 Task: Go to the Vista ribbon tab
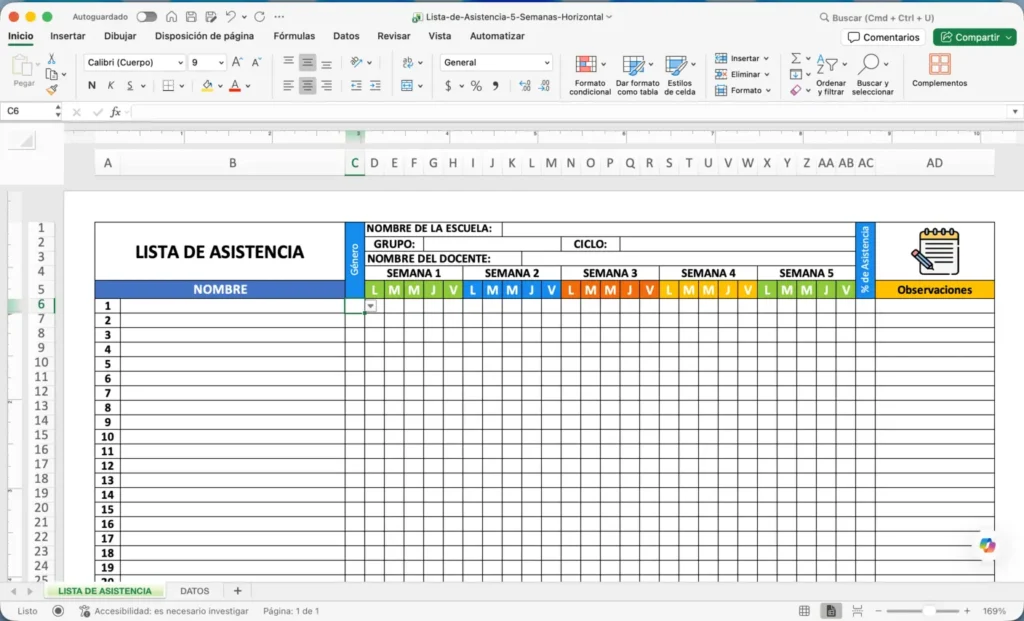(440, 37)
